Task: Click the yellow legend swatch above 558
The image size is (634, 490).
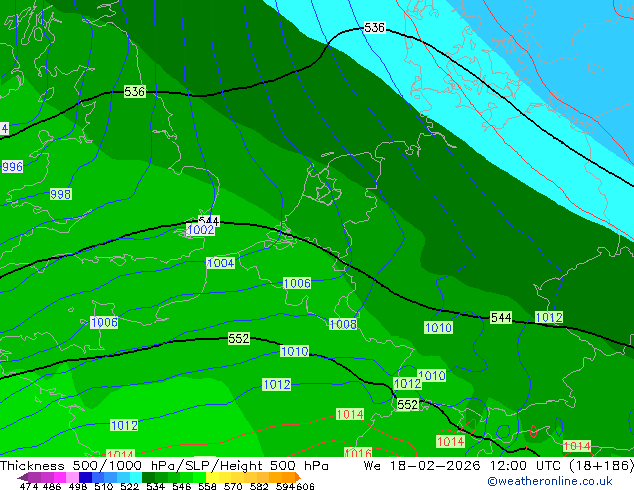Action: pyautogui.click(x=213, y=477)
